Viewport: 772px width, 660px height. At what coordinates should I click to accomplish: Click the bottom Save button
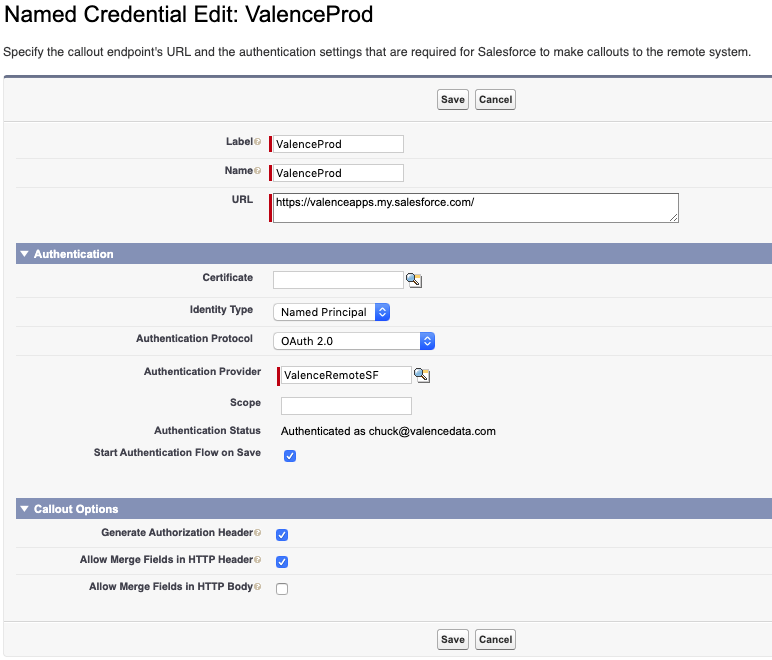(x=452, y=639)
